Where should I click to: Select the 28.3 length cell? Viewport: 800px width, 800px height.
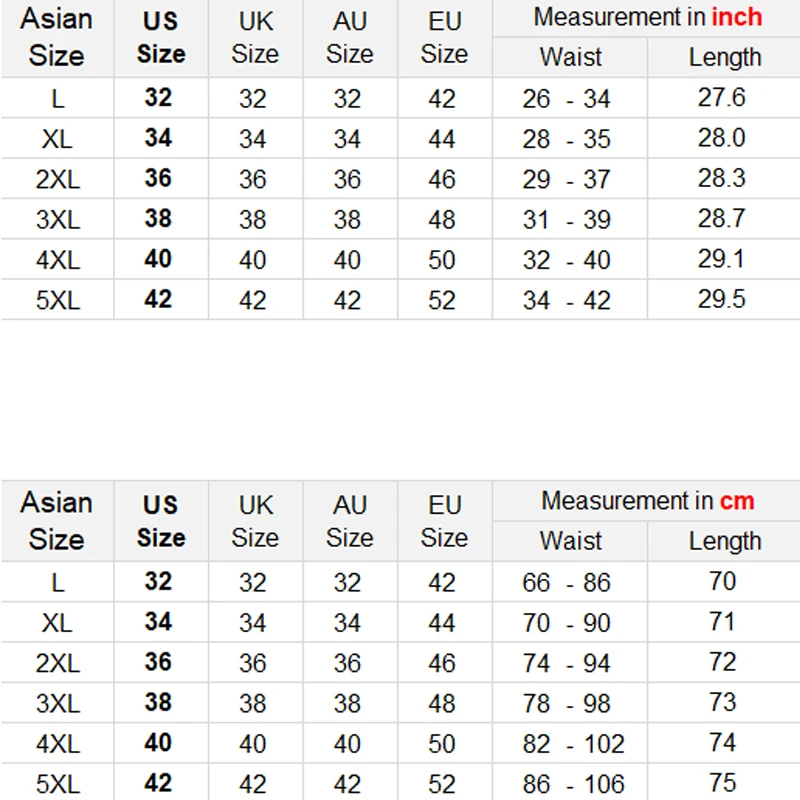pos(722,179)
